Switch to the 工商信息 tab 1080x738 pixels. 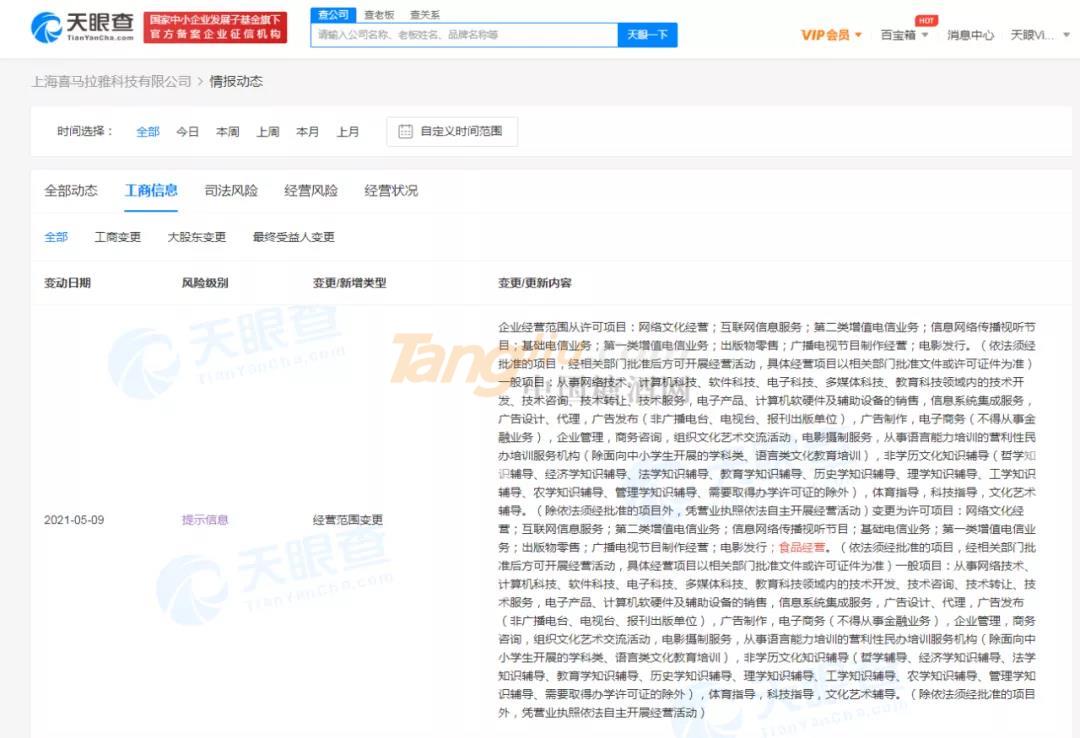click(x=151, y=190)
